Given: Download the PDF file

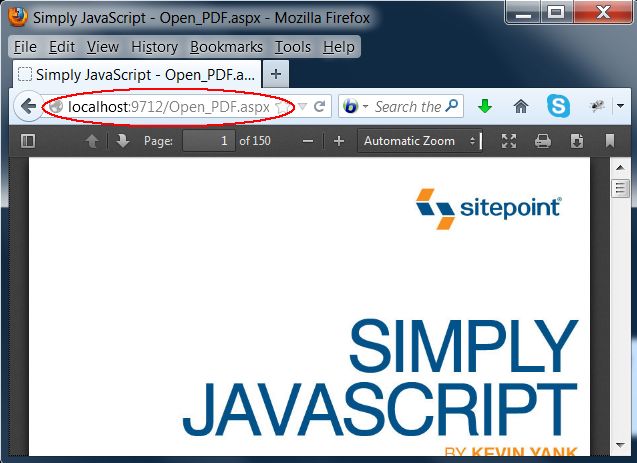Looking at the screenshot, I should 577,141.
